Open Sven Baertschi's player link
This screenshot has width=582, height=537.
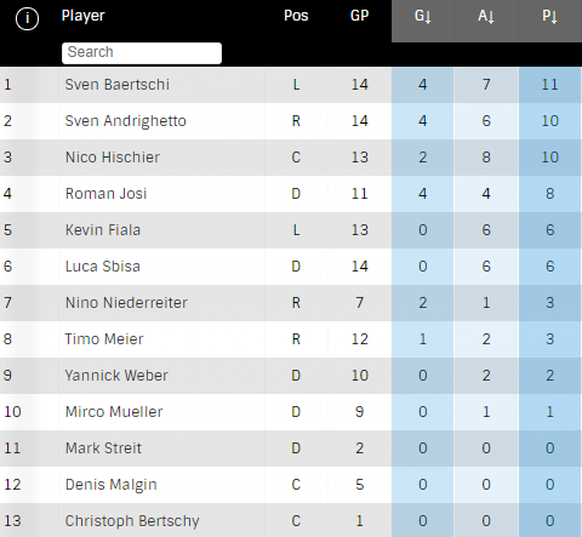point(117,85)
